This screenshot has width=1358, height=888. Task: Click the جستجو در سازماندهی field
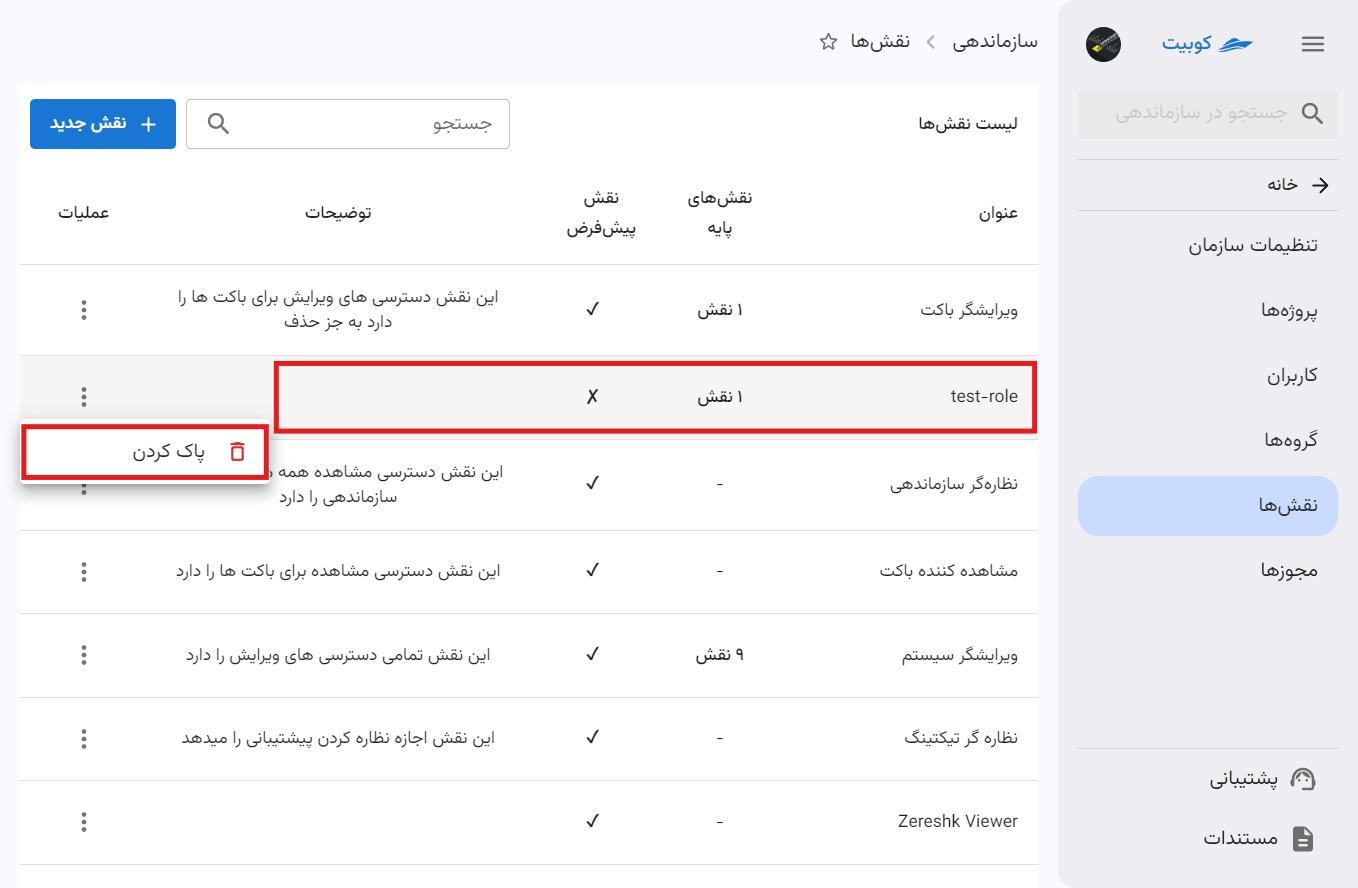(x=1208, y=114)
